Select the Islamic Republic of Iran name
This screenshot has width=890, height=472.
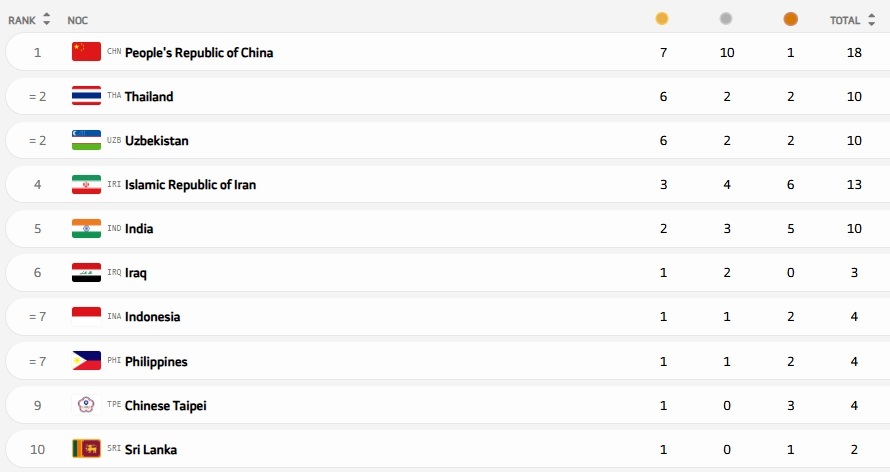[x=190, y=184]
